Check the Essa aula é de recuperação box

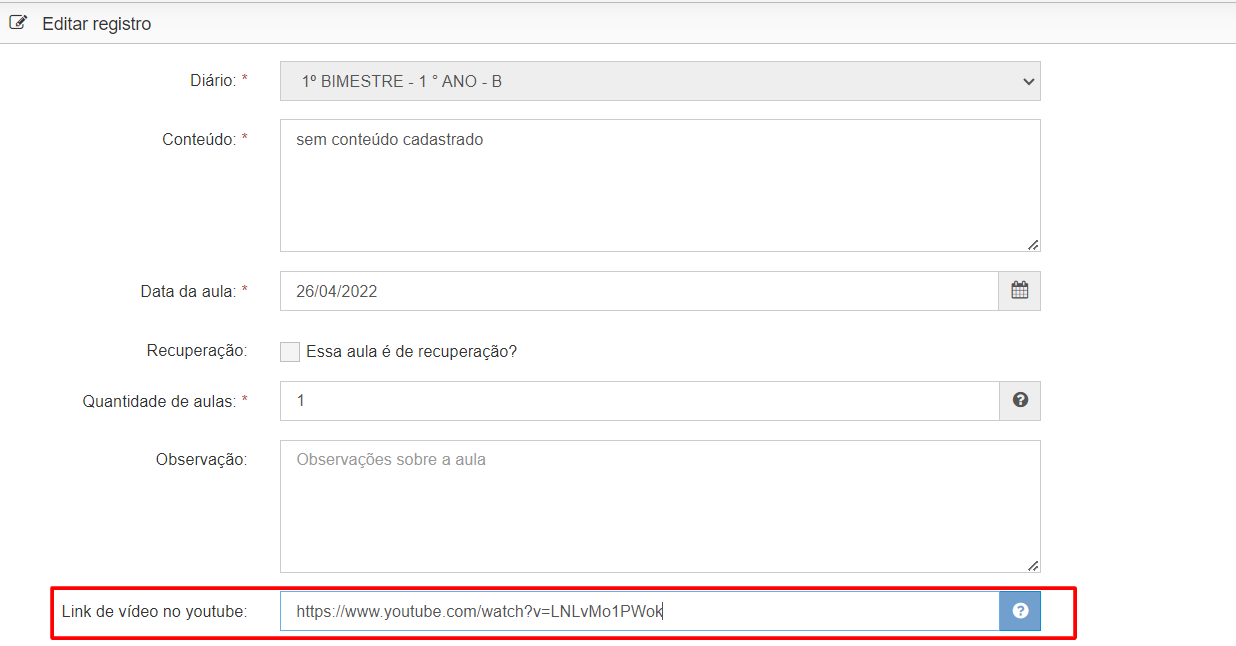coord(290,351)
